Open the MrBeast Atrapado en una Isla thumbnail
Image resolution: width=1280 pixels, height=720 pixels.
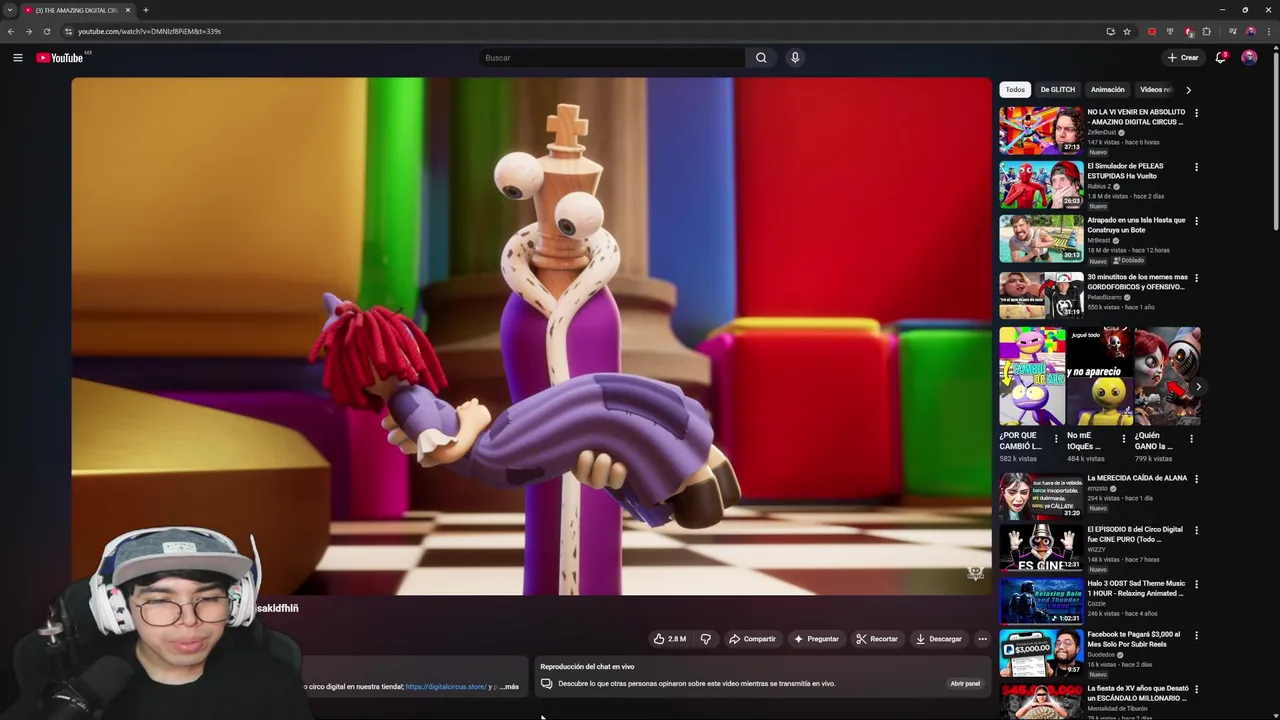coord(1041,238)
